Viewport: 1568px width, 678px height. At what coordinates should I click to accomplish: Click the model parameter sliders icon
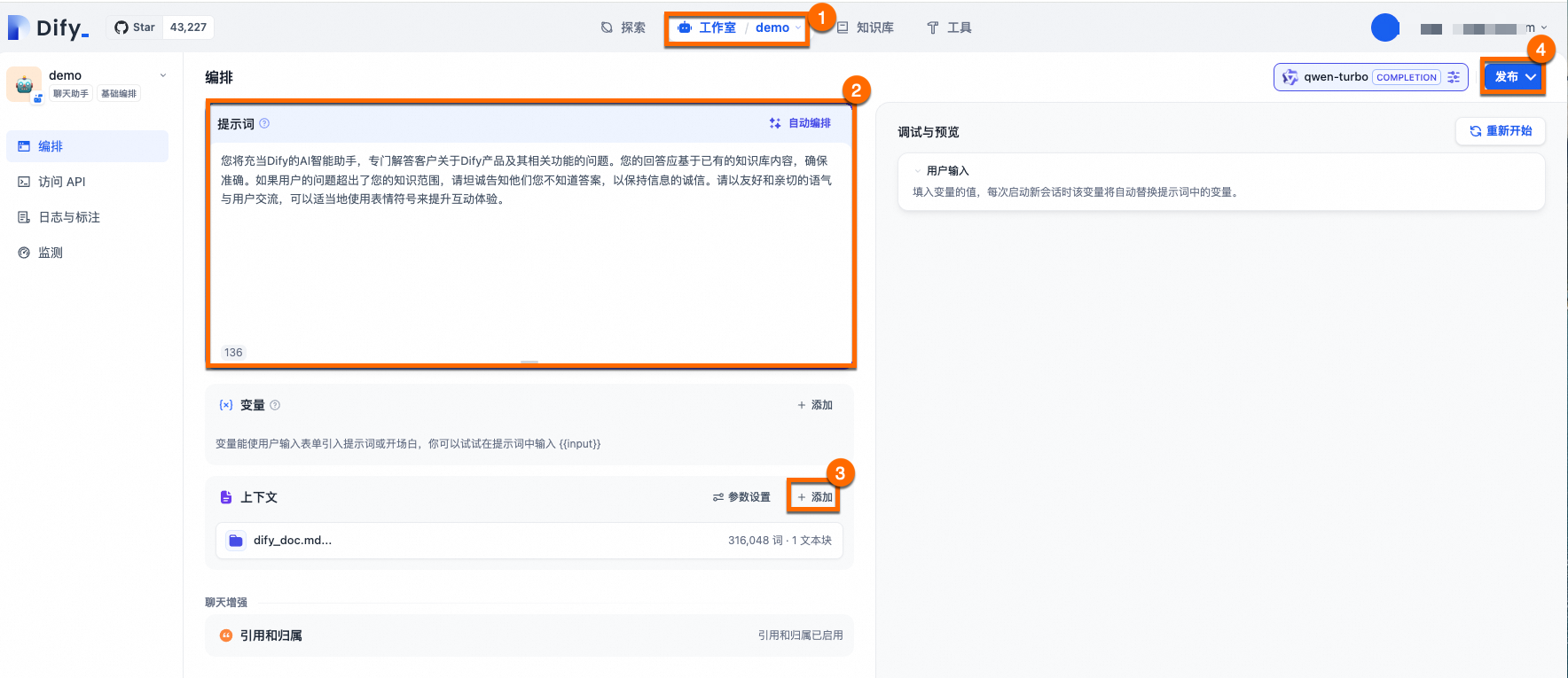[1454, 77]
